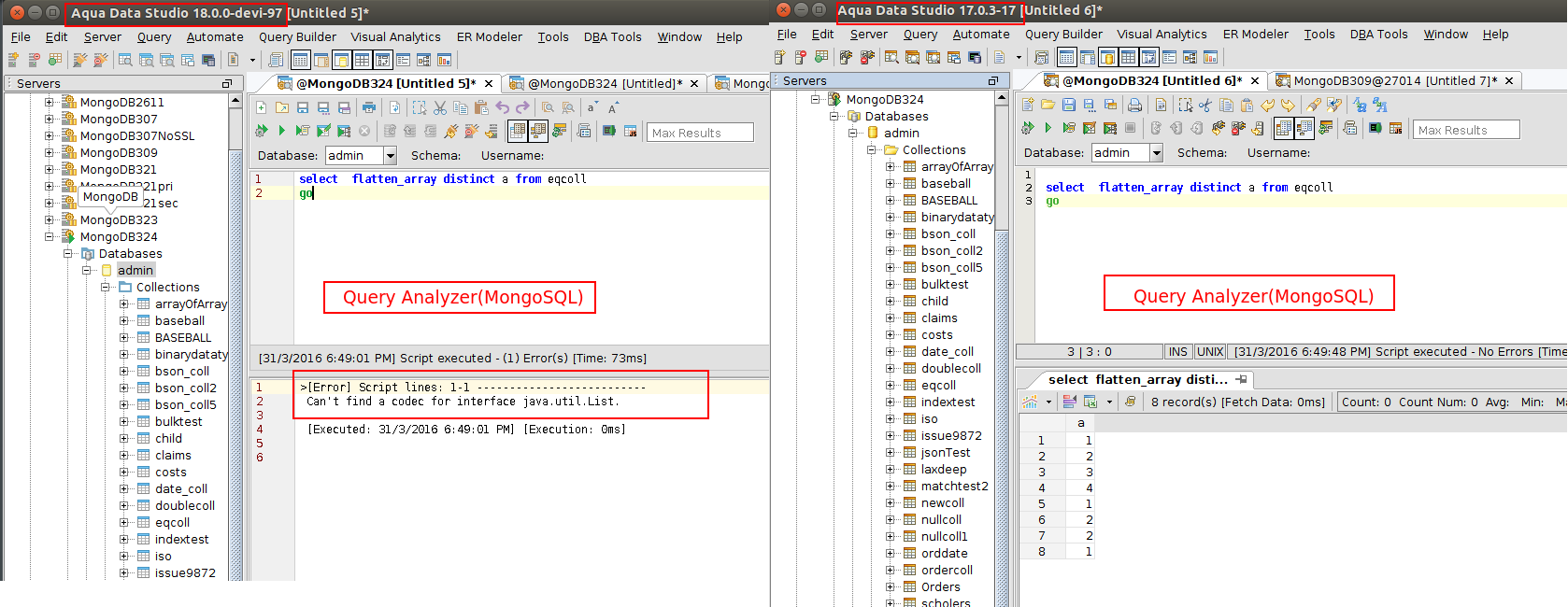The height and width of the screenshot is (607, 1568).
Task: Close @MongoDB324 [Untitled 5]* tab
Action: coord(489,84)
